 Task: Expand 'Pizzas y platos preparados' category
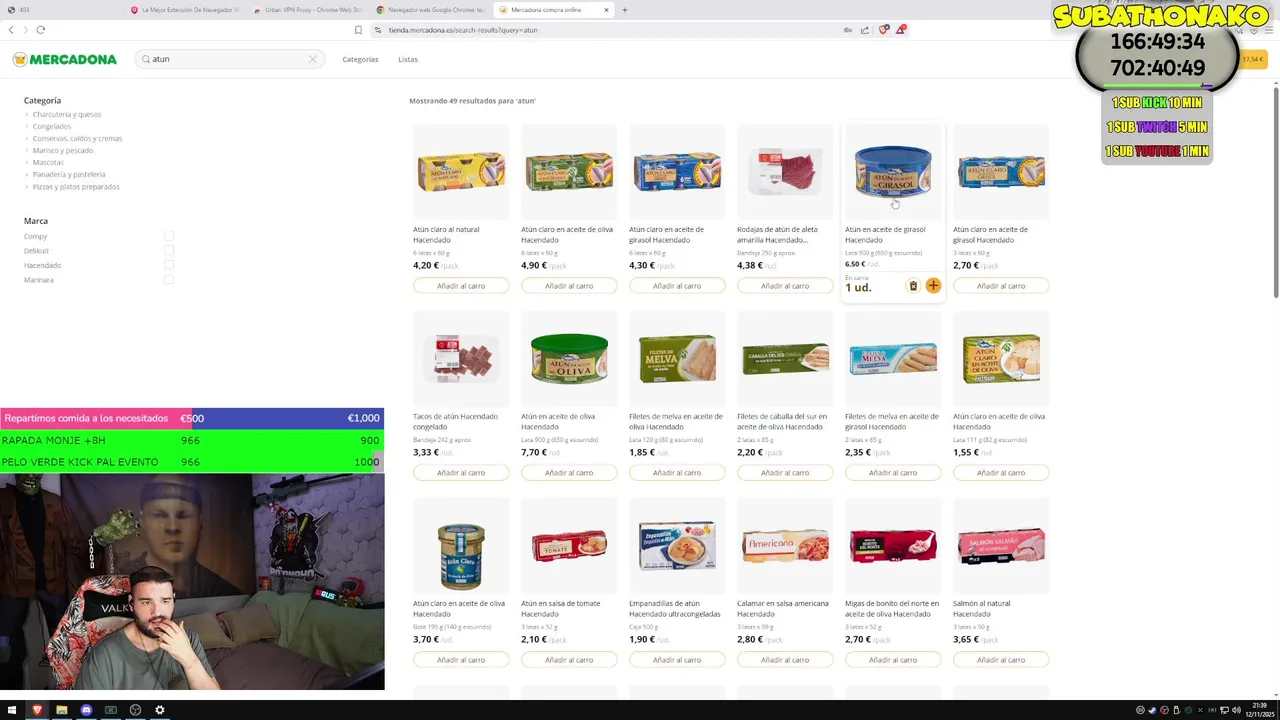click(75, 186)
